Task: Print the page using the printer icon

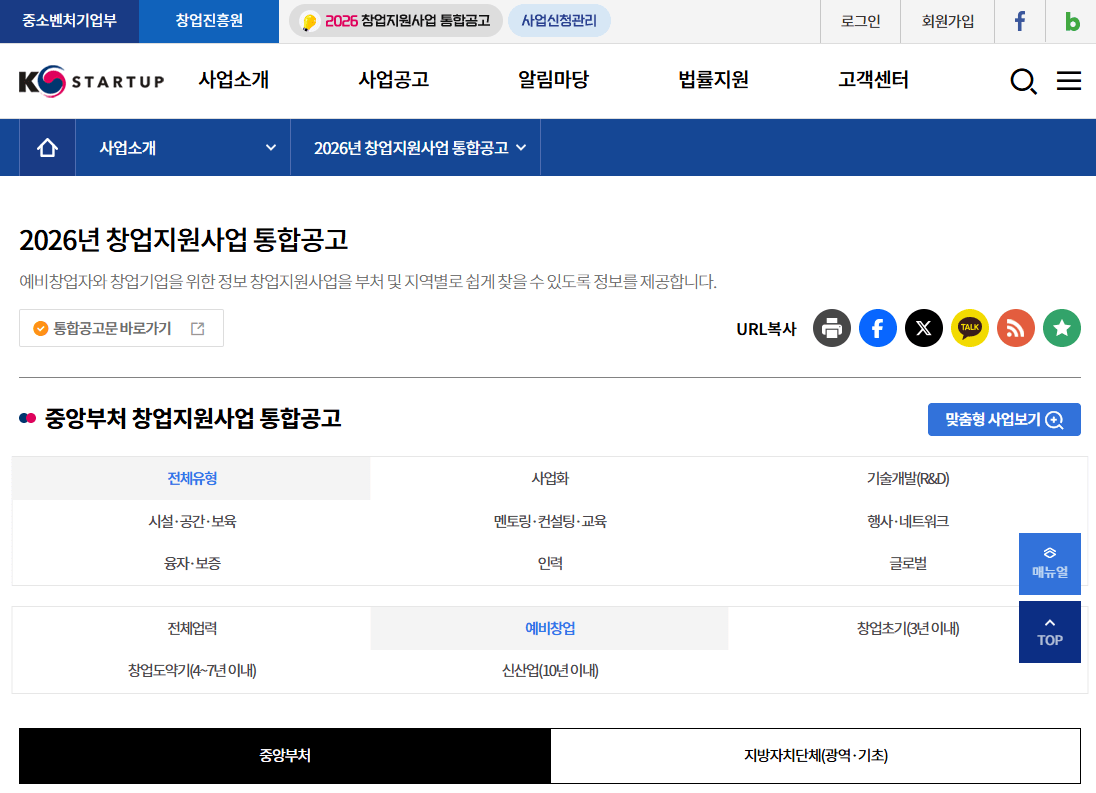Action: tap(831, 328)
